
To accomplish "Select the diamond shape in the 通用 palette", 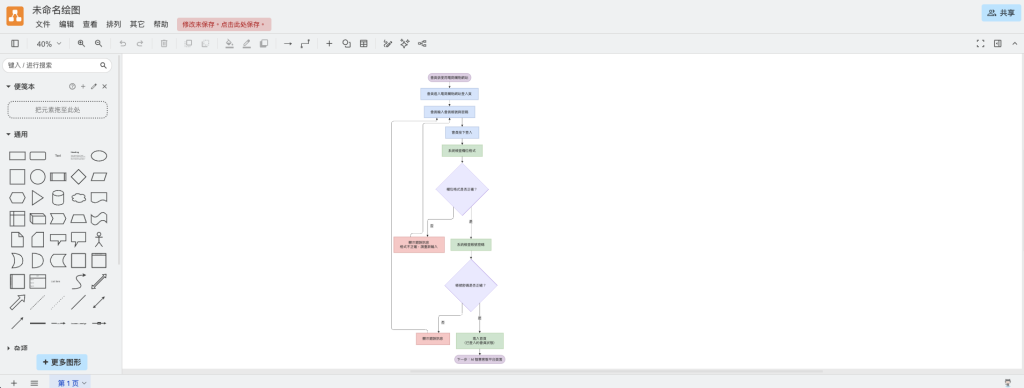I will pos(78,176).
